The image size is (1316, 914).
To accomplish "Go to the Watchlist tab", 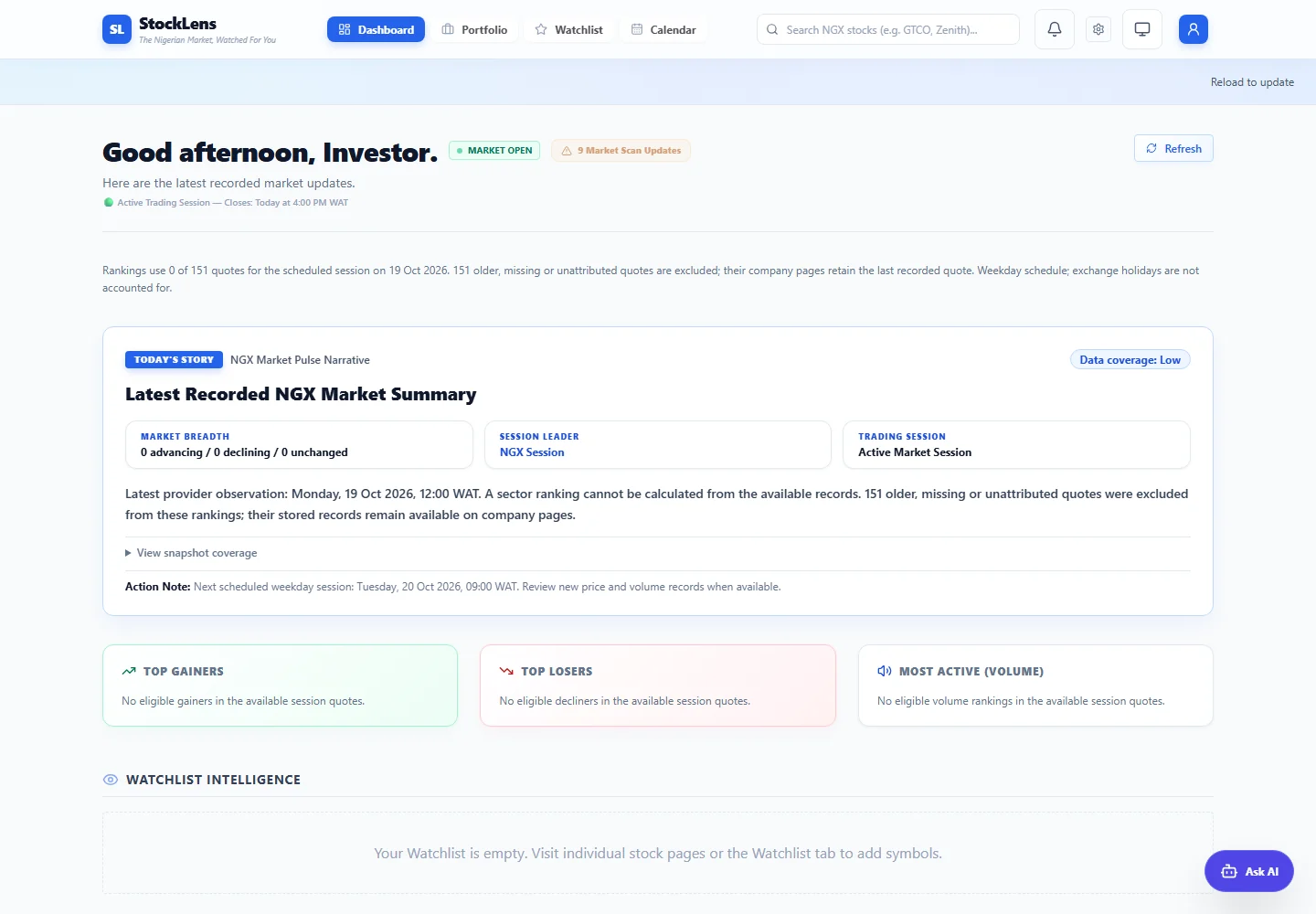I will 568,29.
